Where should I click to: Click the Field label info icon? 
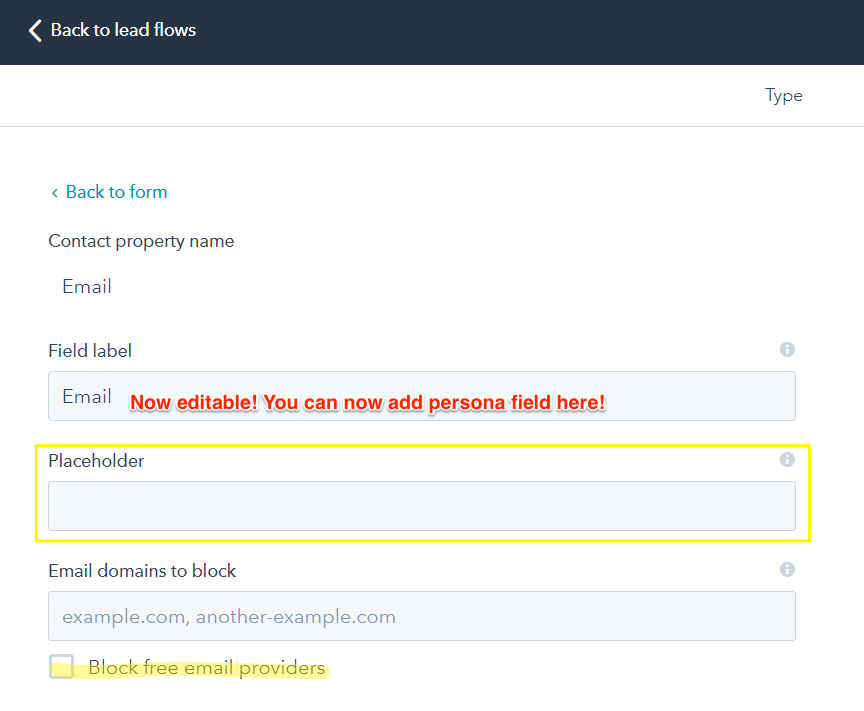pos(787,350)
